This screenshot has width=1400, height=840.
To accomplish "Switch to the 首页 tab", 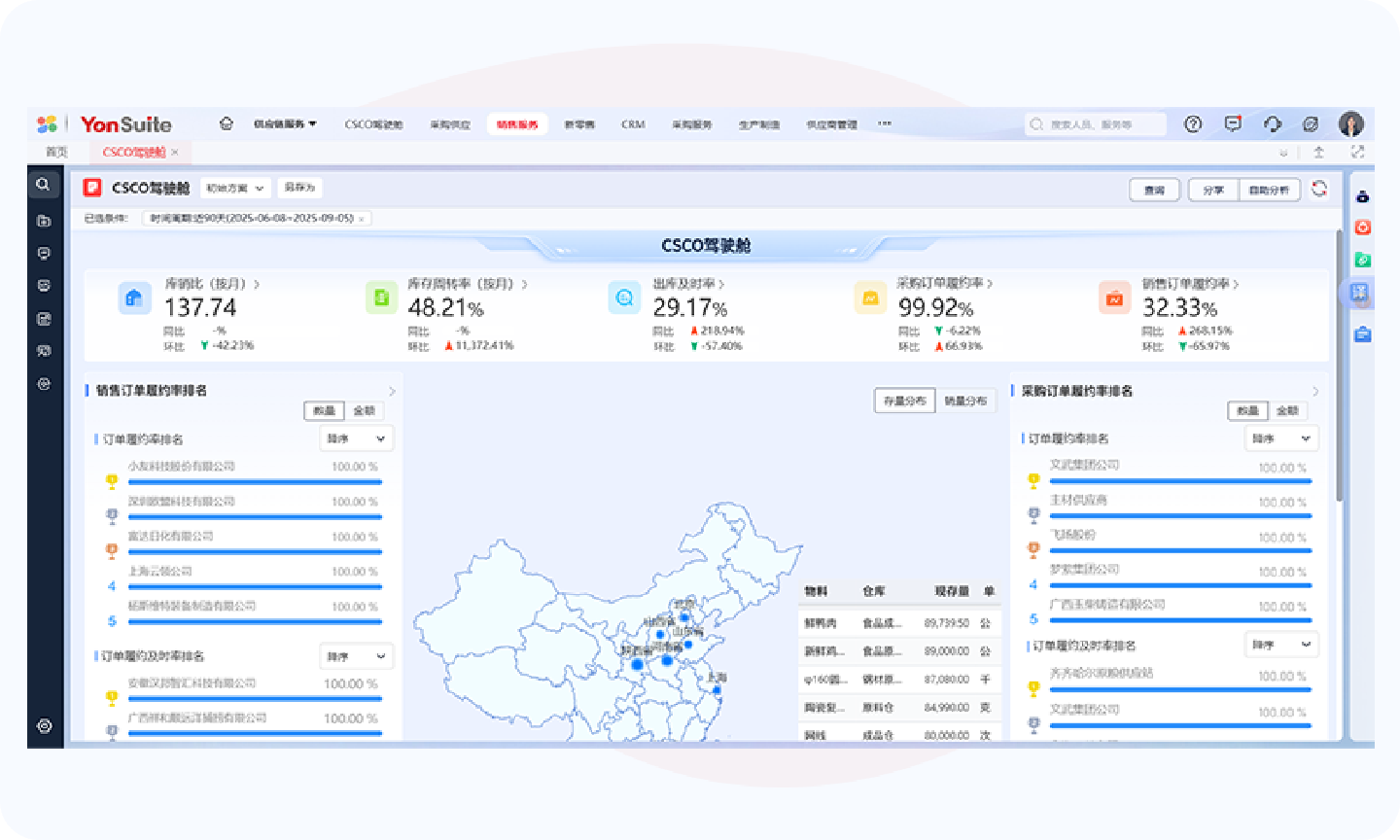I will point(57,152).
